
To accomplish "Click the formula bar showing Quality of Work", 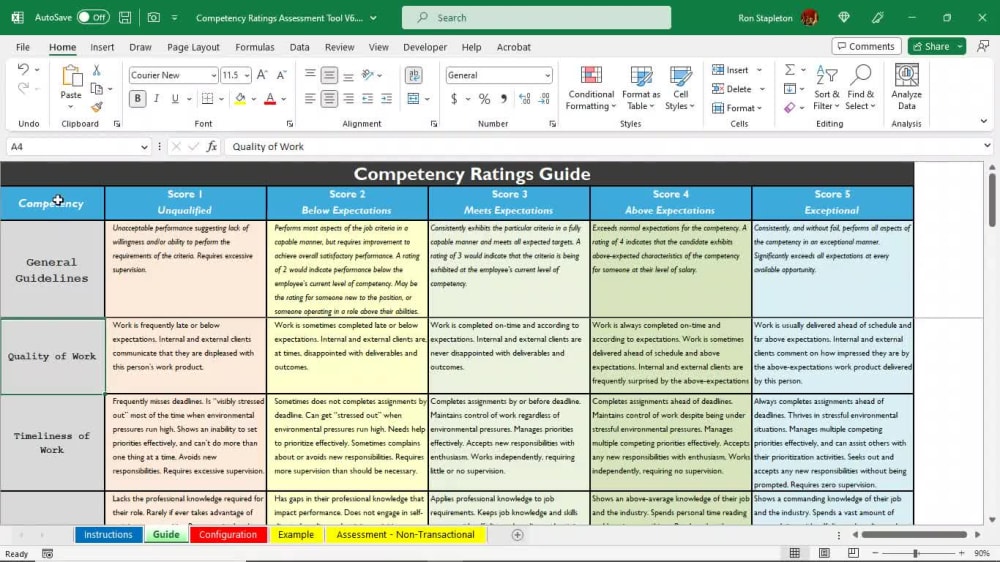I will click(603, 147).
